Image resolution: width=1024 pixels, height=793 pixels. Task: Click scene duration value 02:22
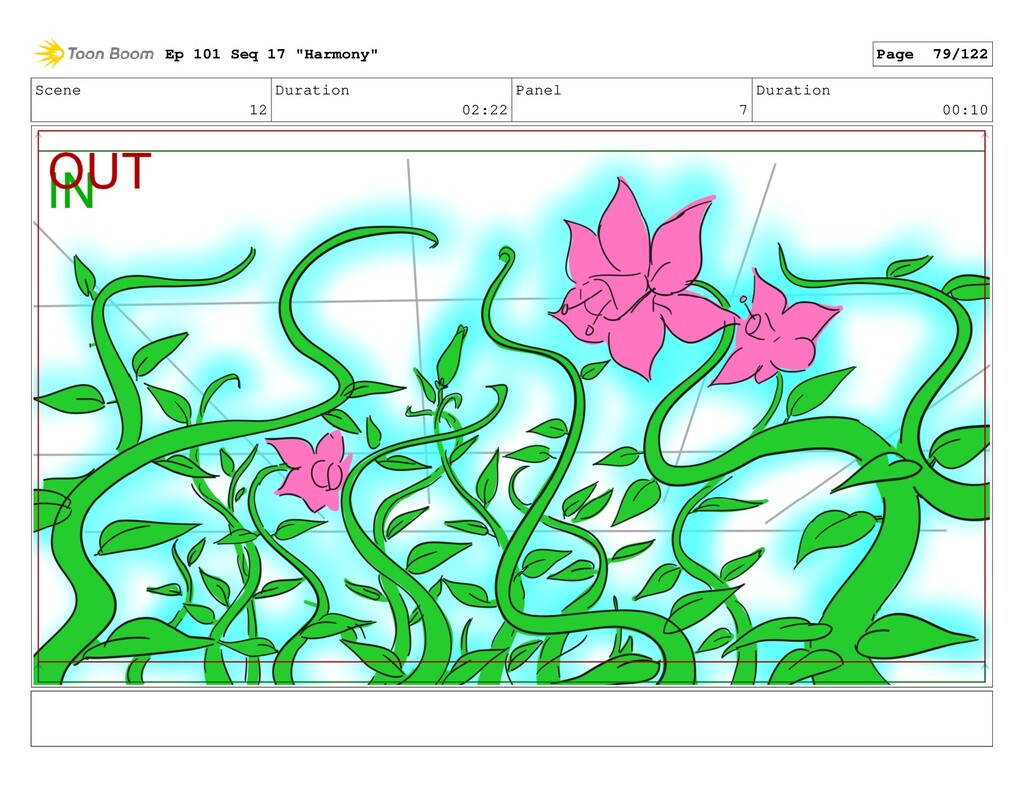coord(485,110)
